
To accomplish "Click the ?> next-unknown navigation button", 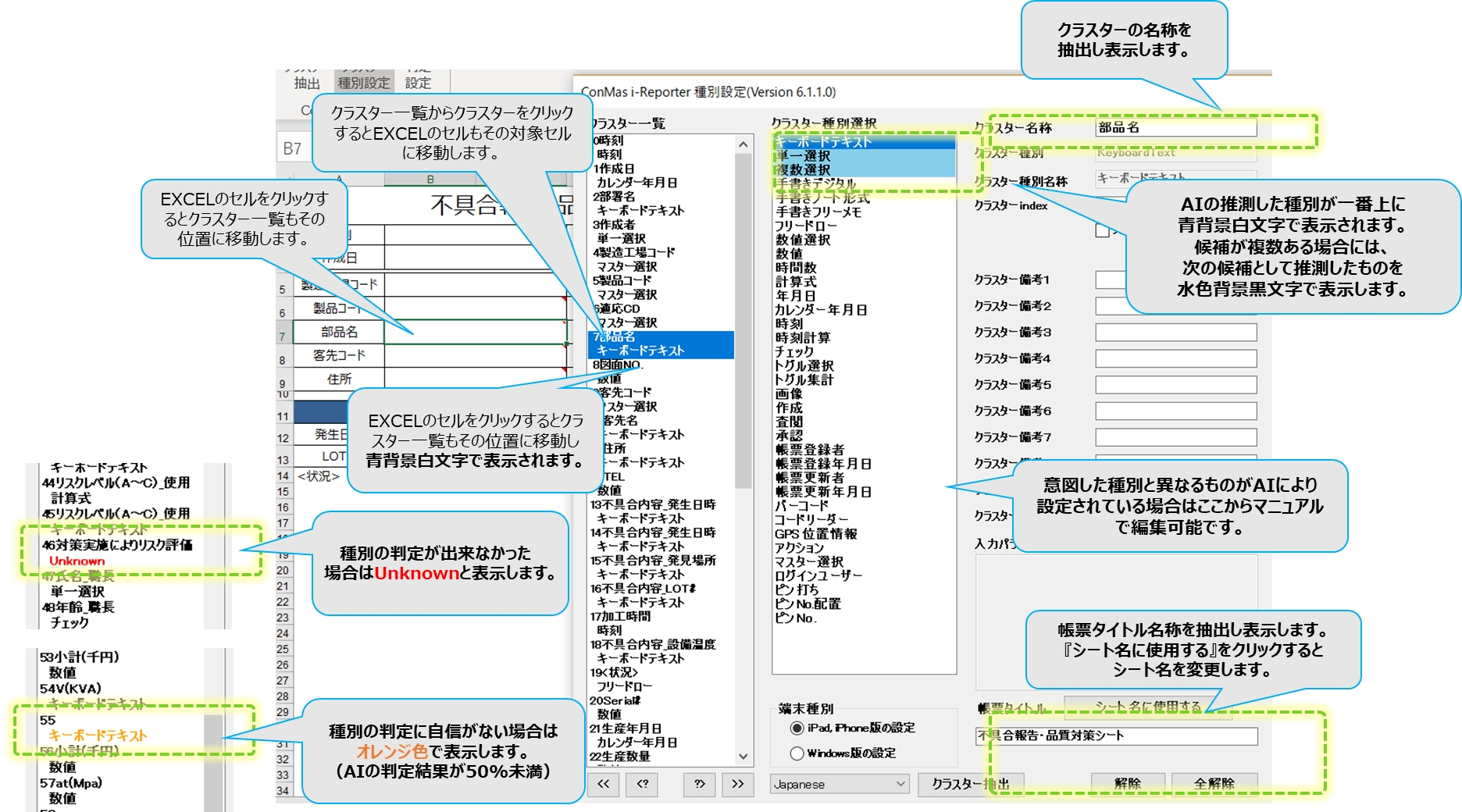I will tap(699, 783).
